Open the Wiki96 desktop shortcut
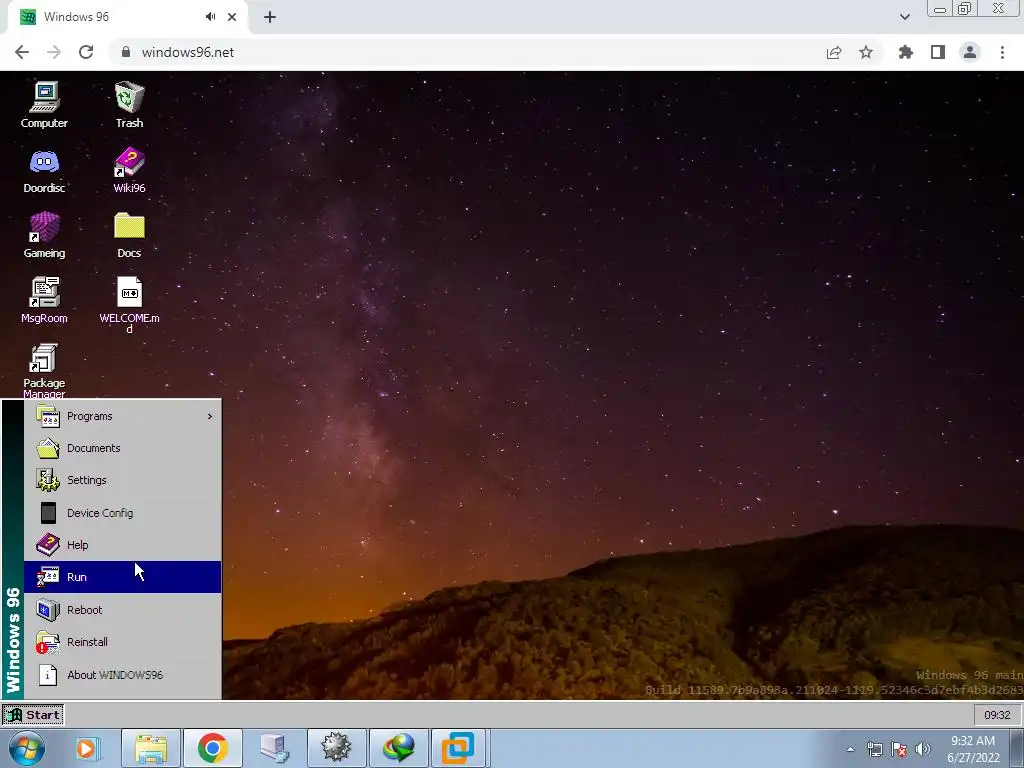The image size is (1024, 768). [129, 170]
